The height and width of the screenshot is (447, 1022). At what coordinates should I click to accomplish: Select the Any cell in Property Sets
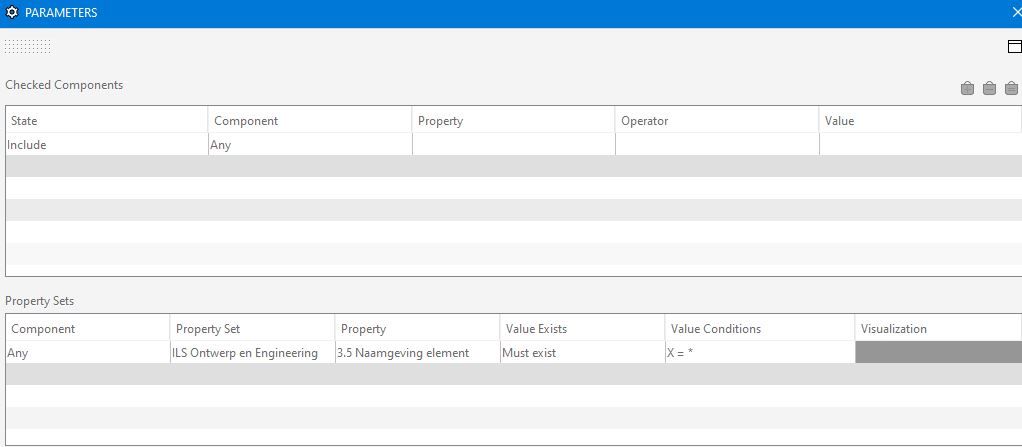[x=88, y=353]
